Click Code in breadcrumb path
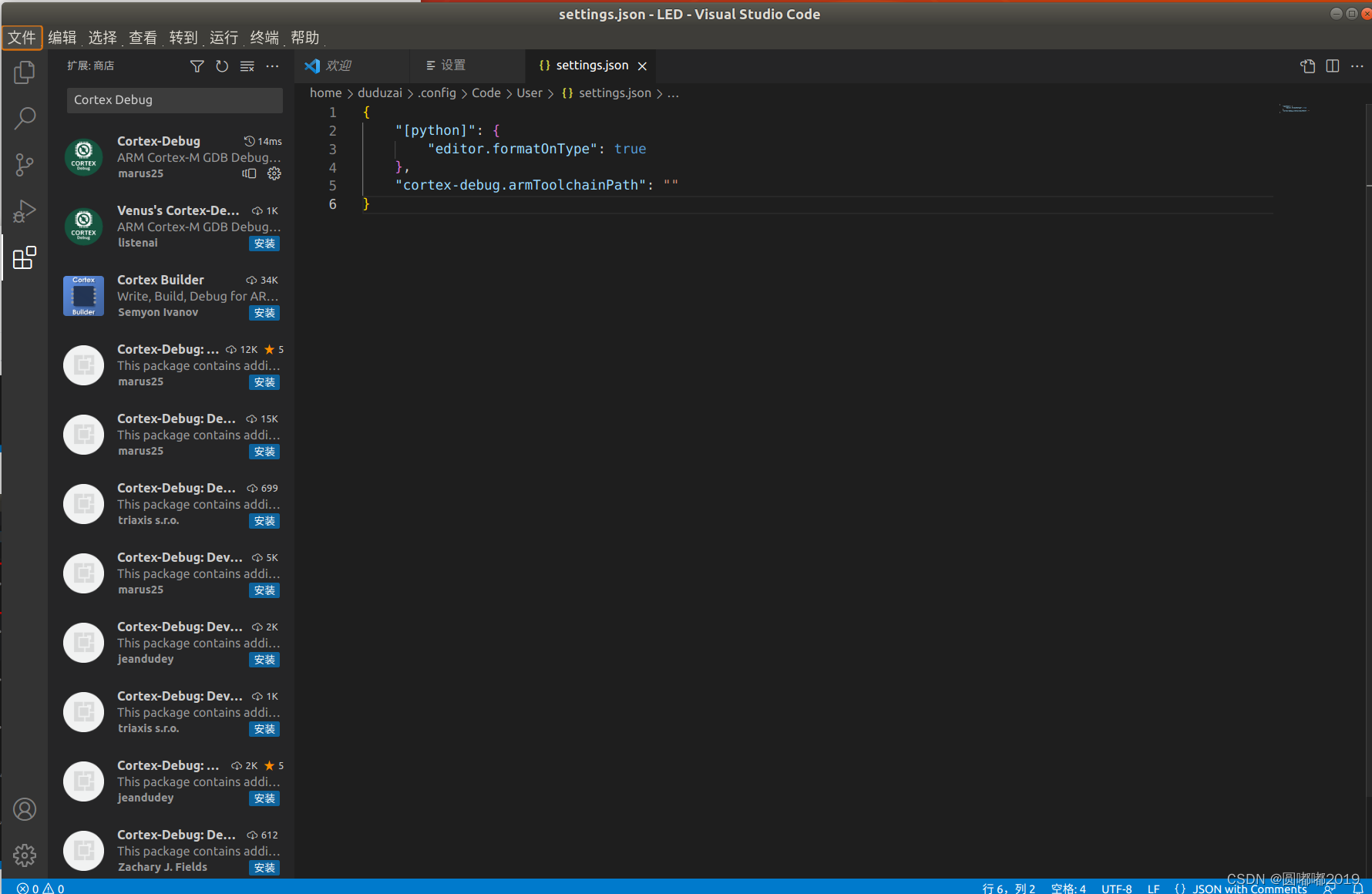This screenshot has height=894, width=1372. click(x=486, y=93)
